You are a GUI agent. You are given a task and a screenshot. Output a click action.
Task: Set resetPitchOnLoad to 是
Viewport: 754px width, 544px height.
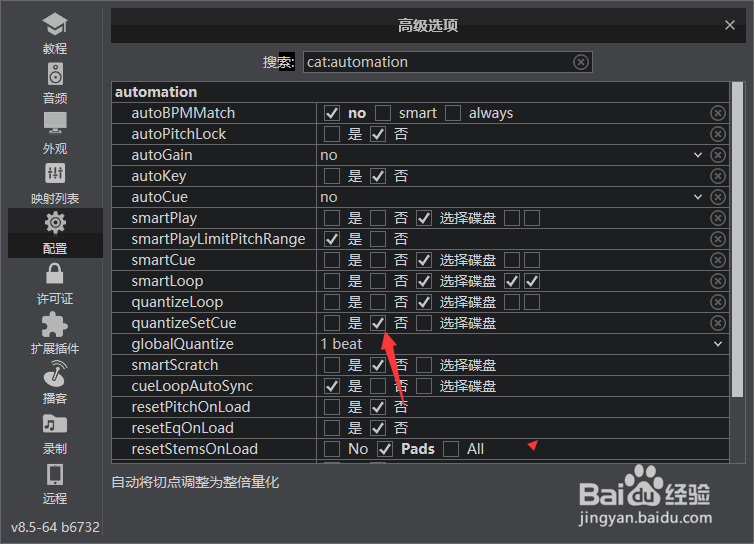332,407
